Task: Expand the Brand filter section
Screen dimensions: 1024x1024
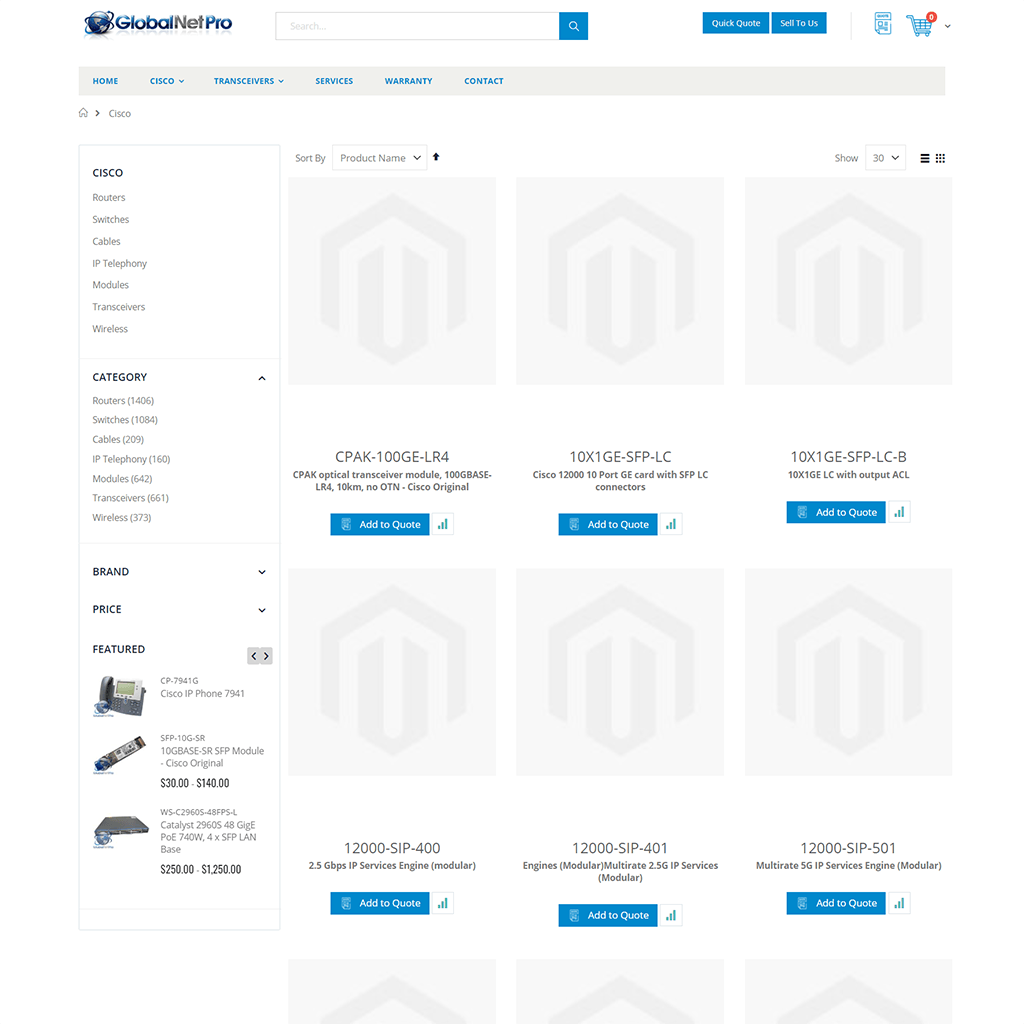Action: 262,572
